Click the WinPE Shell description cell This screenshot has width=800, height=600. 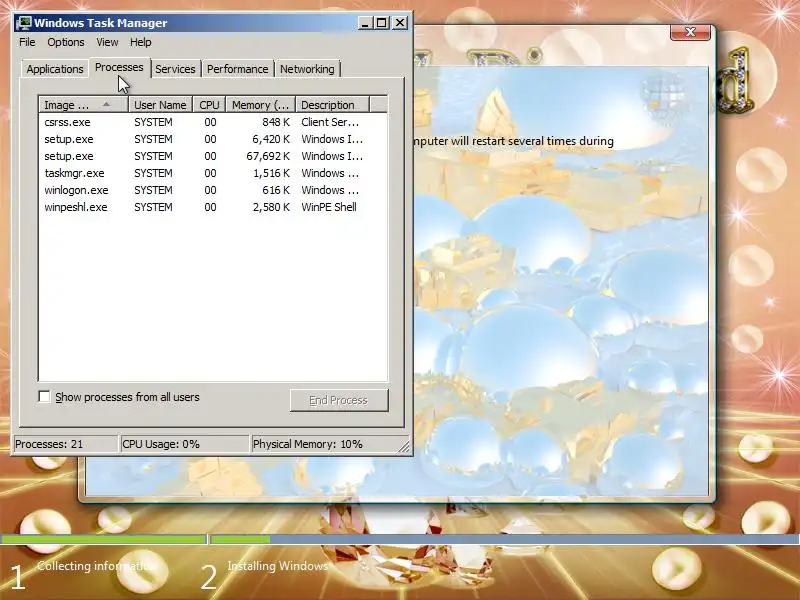[329, 207]
